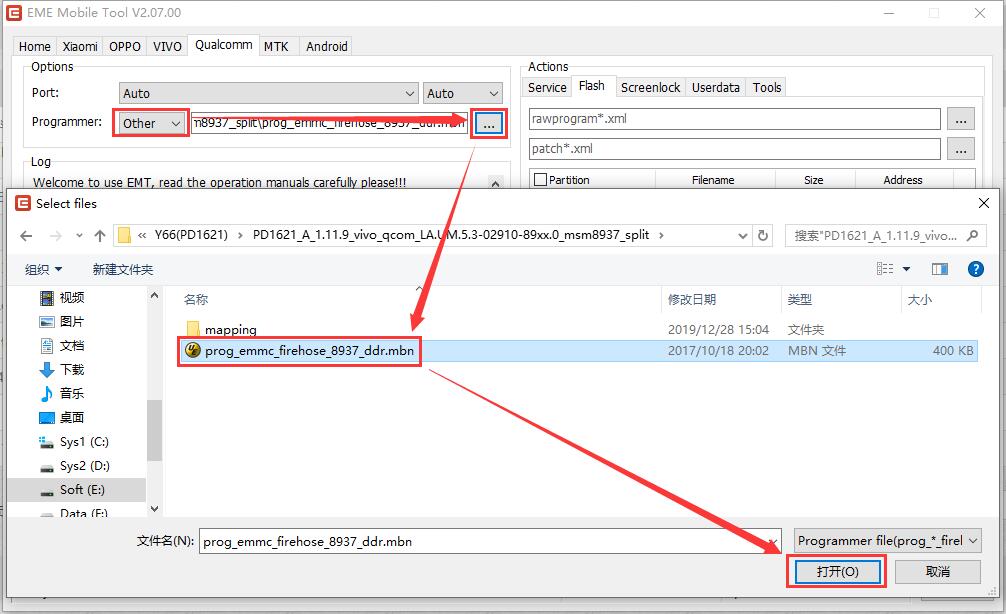
Task: Switch to the Tools actions tab
Action: 767,87
